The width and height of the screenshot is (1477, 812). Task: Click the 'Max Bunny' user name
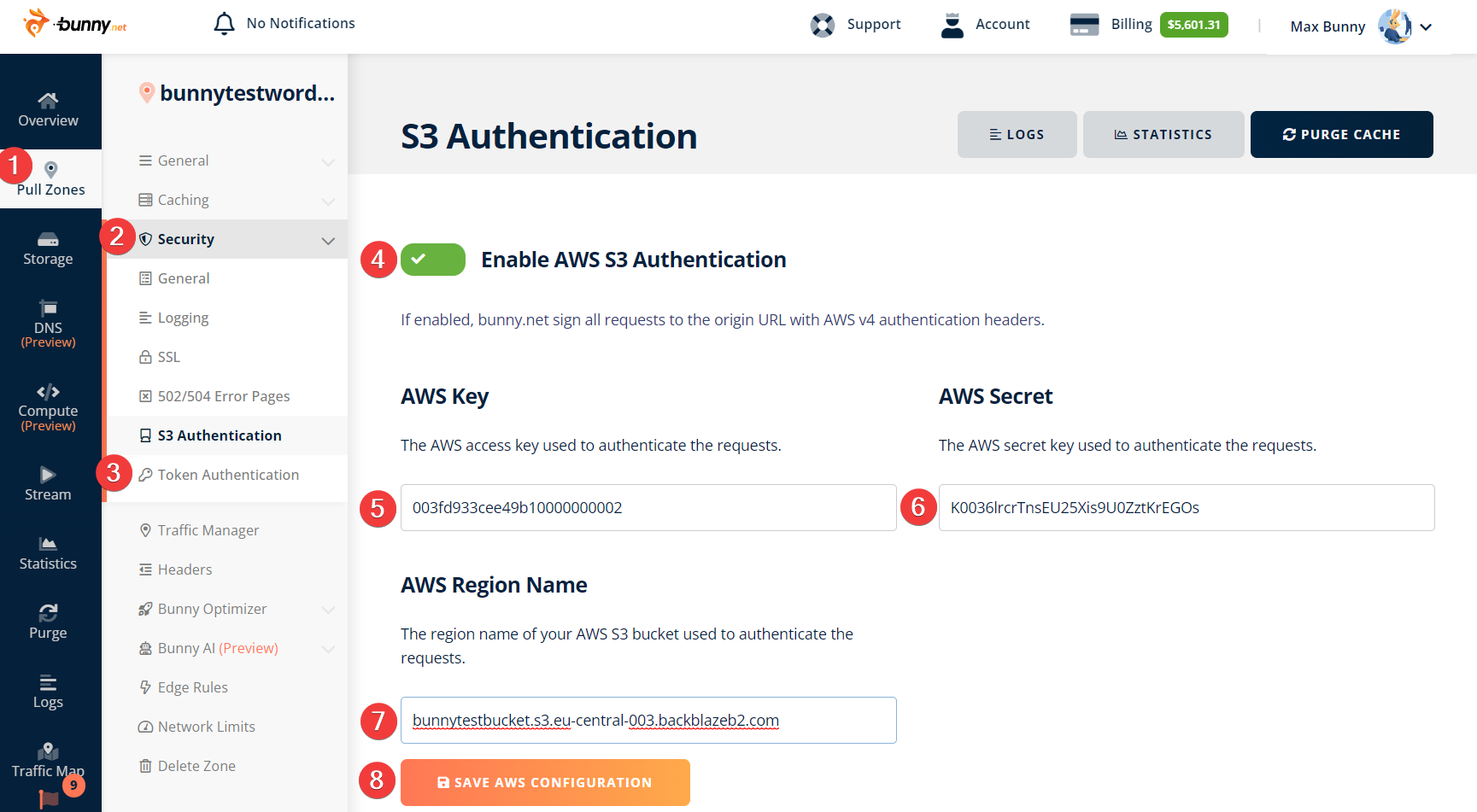1328,26
